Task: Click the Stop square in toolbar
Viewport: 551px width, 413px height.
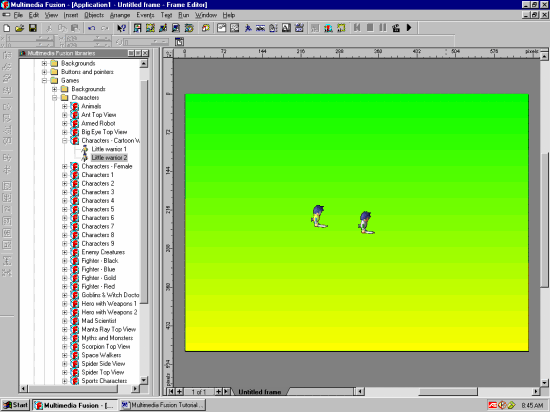Action: (370, 27)
